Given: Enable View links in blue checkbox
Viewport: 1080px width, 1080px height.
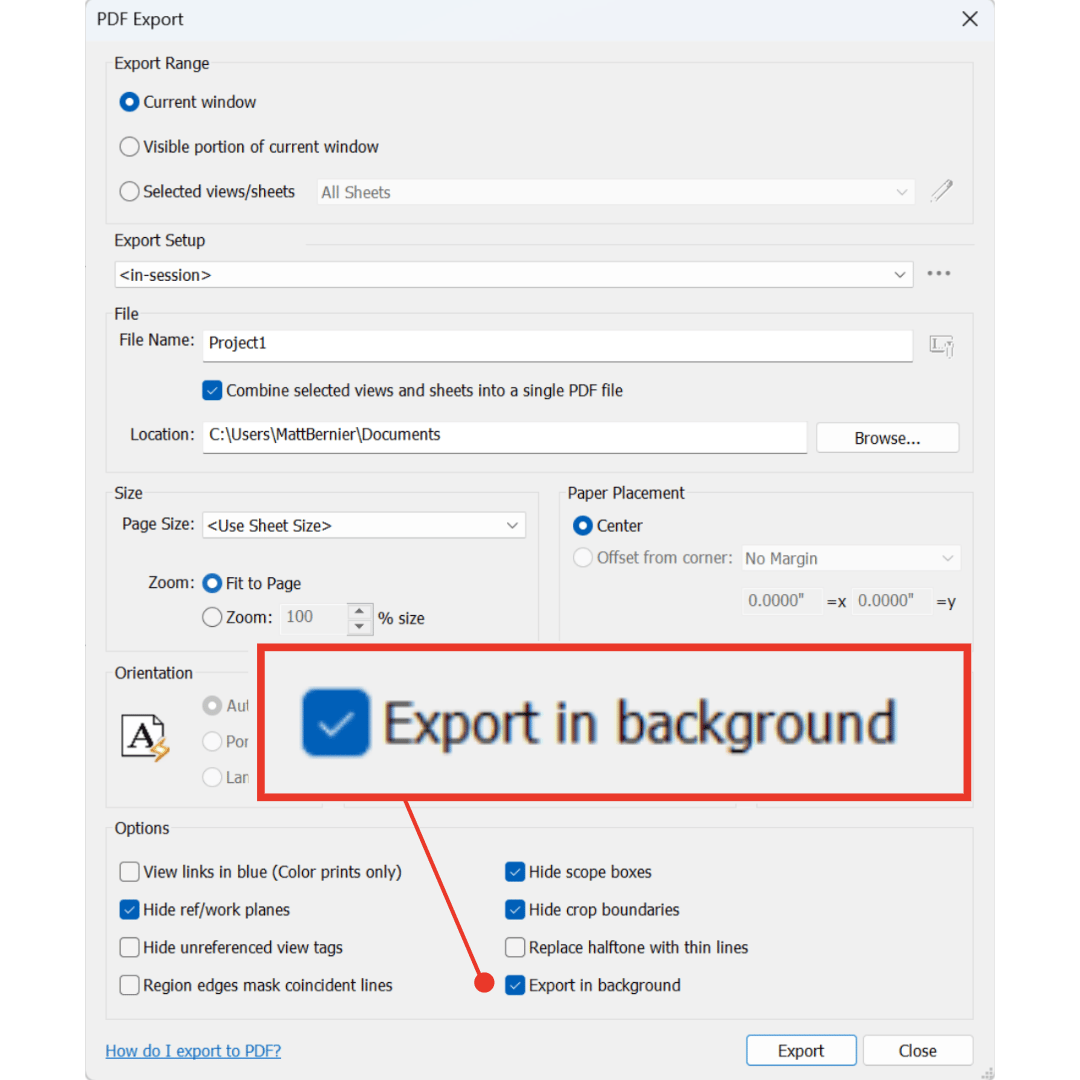Looking at the screenshot, I should coord(129,872).
